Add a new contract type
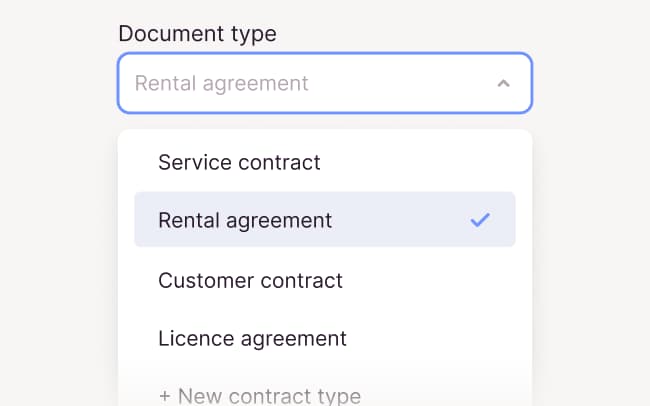 tap(259, 396)
